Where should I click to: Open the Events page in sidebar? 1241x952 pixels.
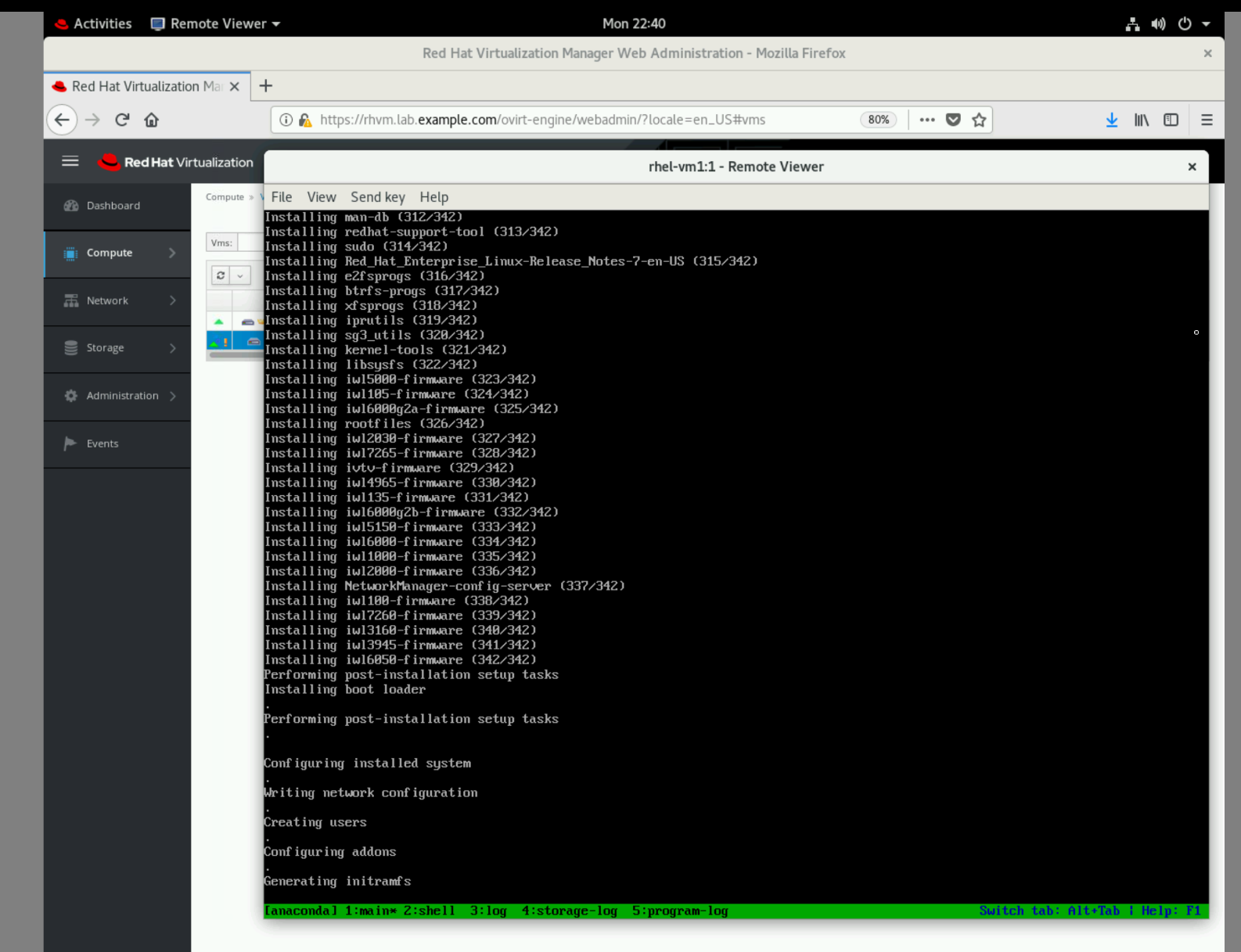(x=103, y=444)
